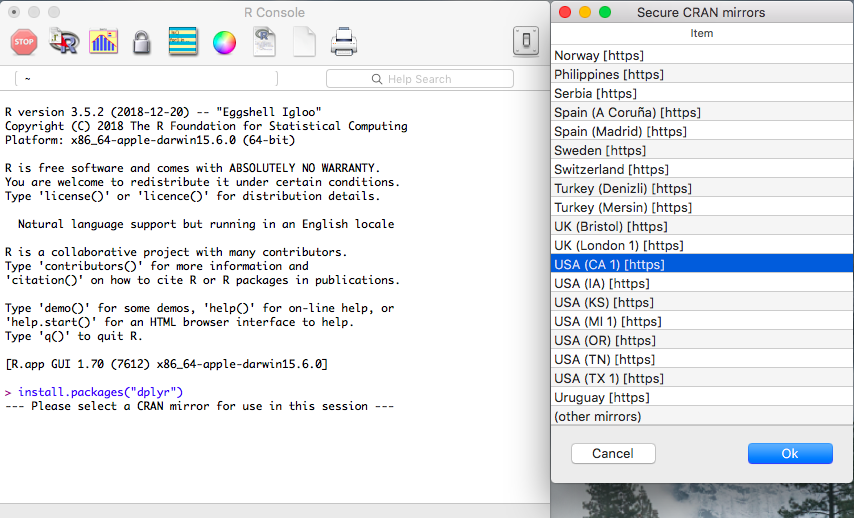
Task: Close the Secure CRAN mirrors window
Action: click(x=565, y=12)
